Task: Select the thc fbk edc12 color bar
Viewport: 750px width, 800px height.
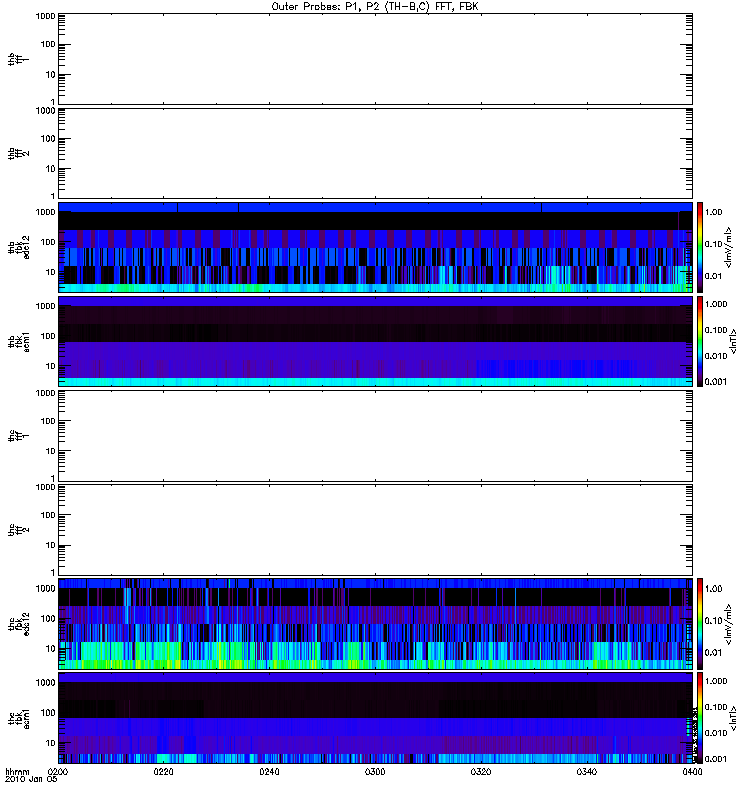Action: click(x=700, y=624)
